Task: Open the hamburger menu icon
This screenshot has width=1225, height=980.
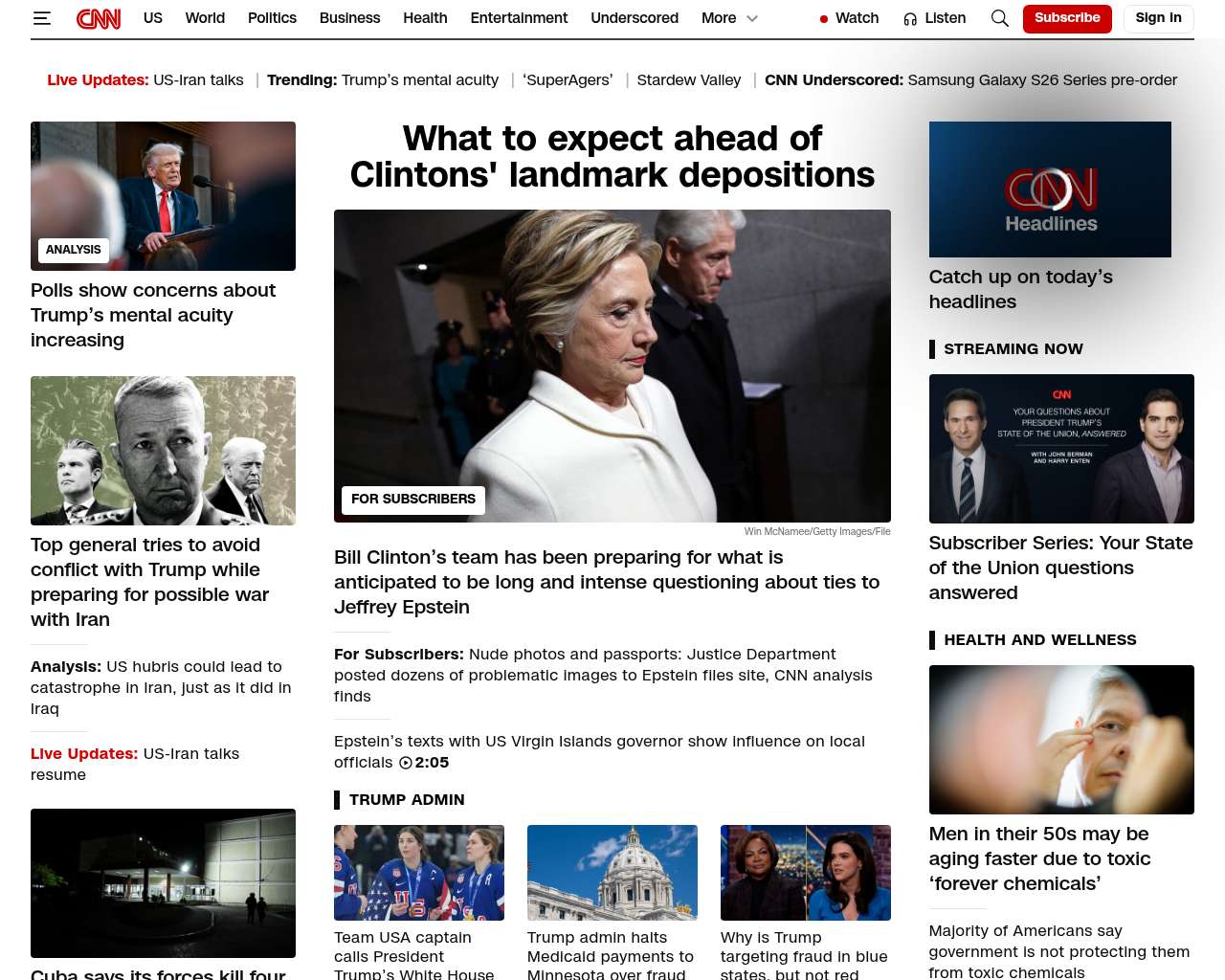Action: pyautogui.click(x=41, y=18)
